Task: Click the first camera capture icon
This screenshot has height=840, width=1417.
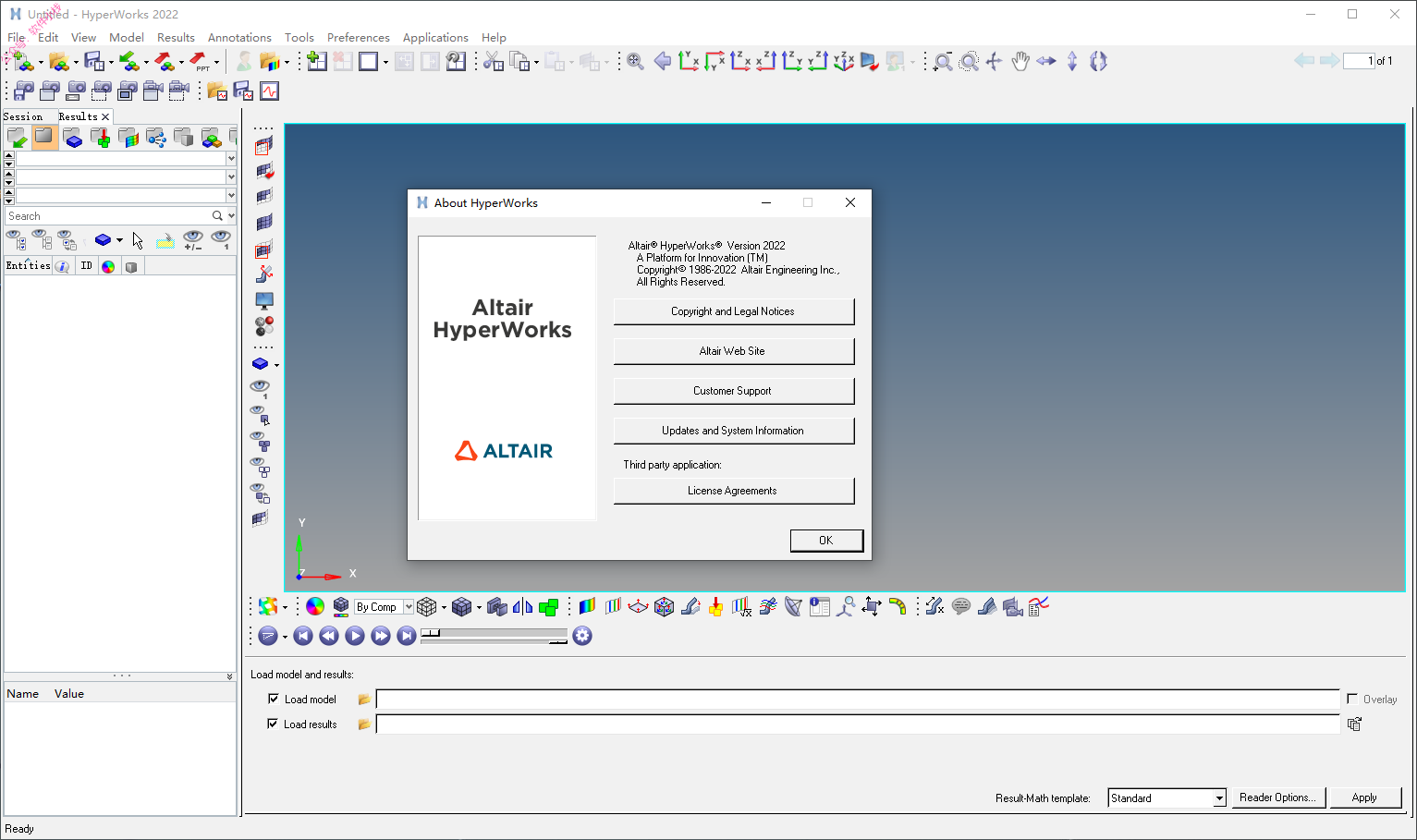Action: click(24, 91)
